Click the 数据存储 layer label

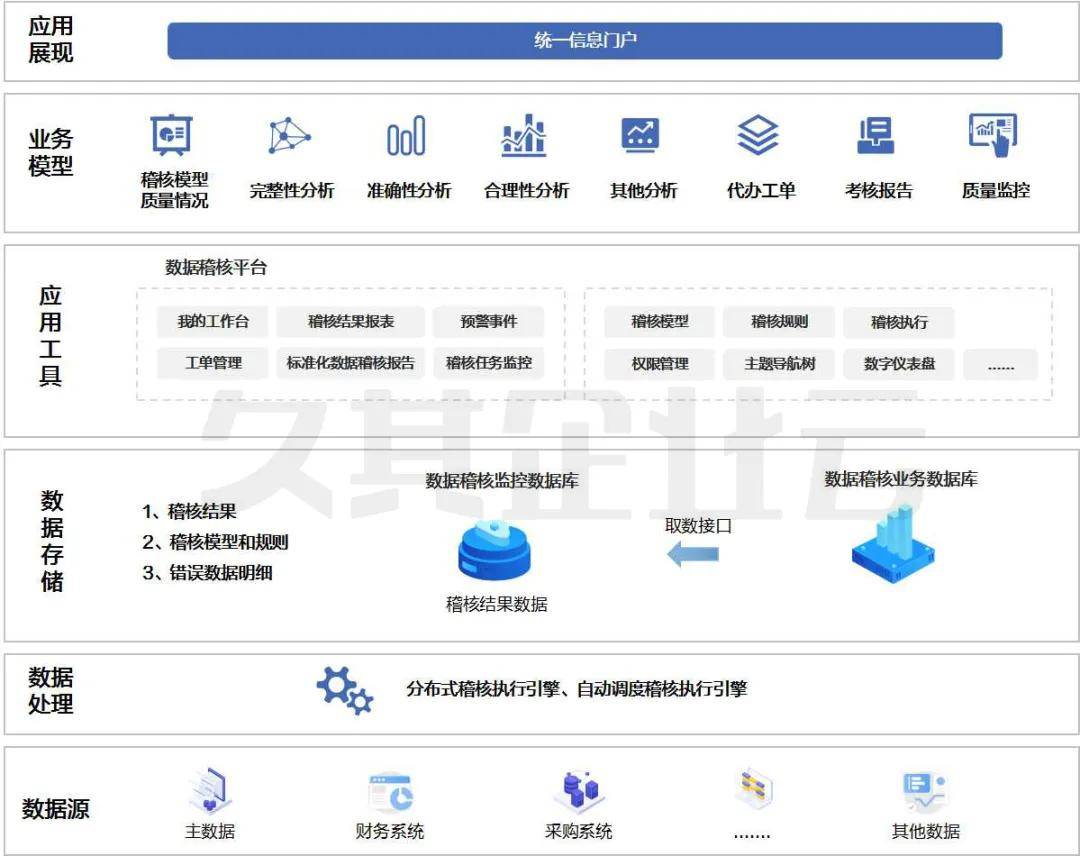pyautogui.click(x=52, y=541)
